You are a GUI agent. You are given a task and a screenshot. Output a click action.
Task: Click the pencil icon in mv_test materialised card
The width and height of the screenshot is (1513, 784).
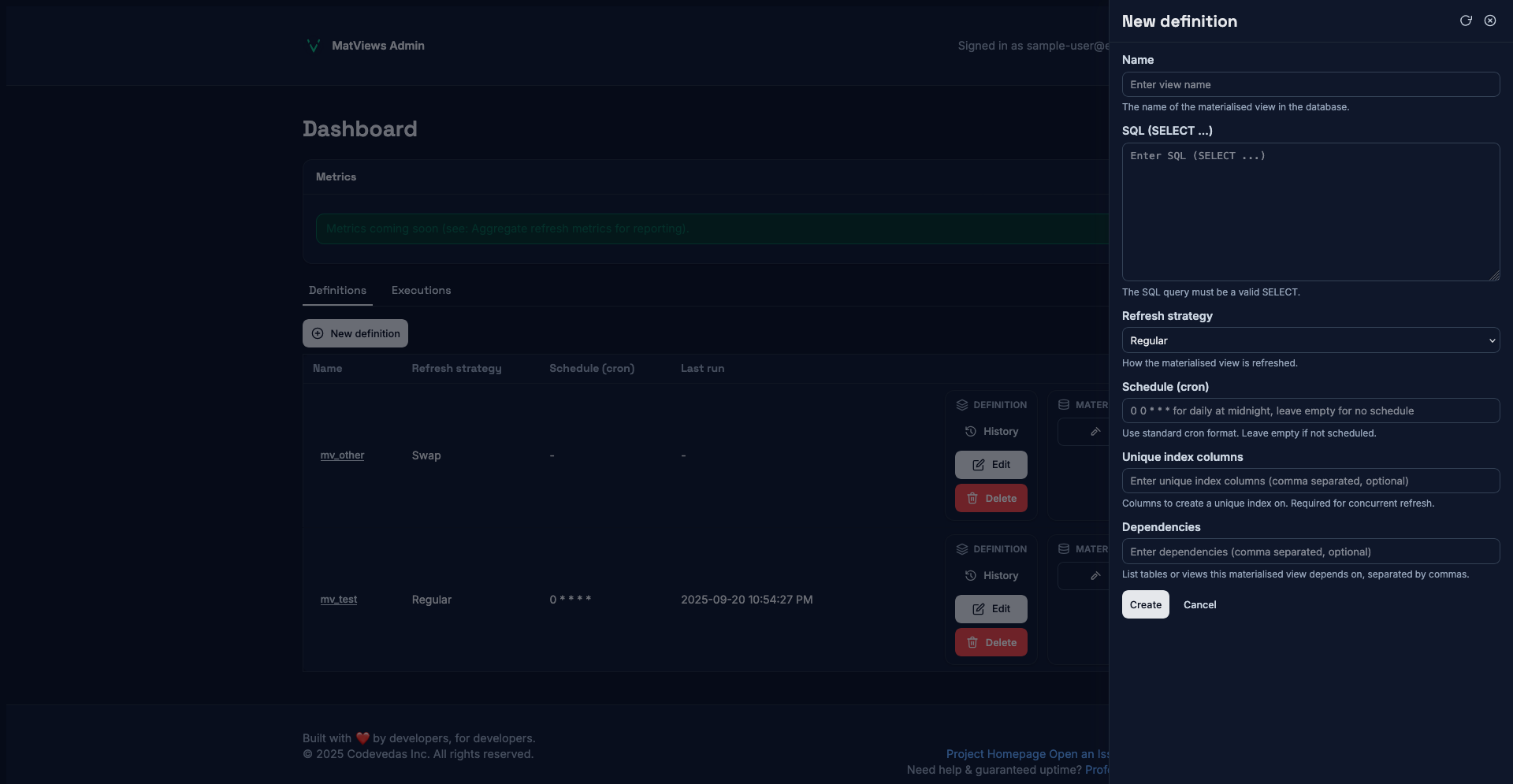[x=1095, y=576]
